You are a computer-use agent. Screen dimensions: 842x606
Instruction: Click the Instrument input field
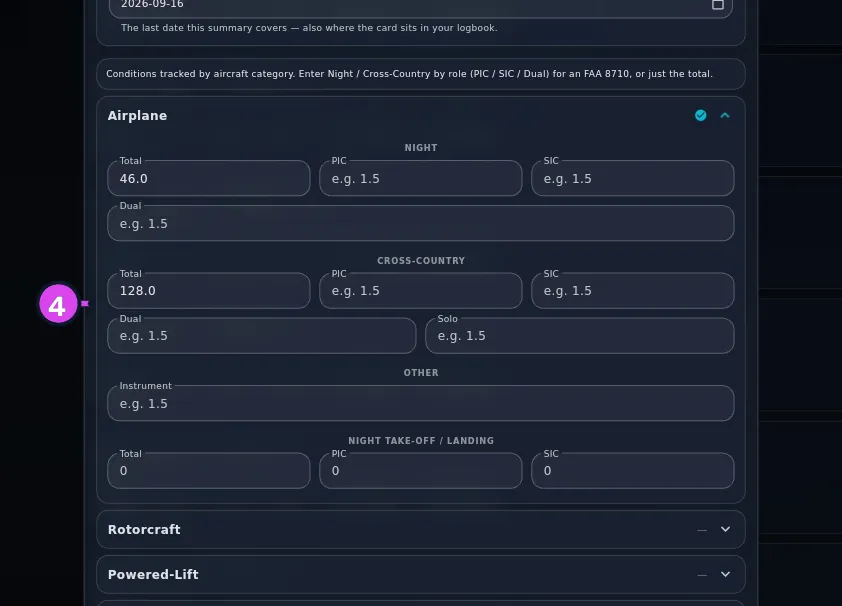click(x=420, y=403)
